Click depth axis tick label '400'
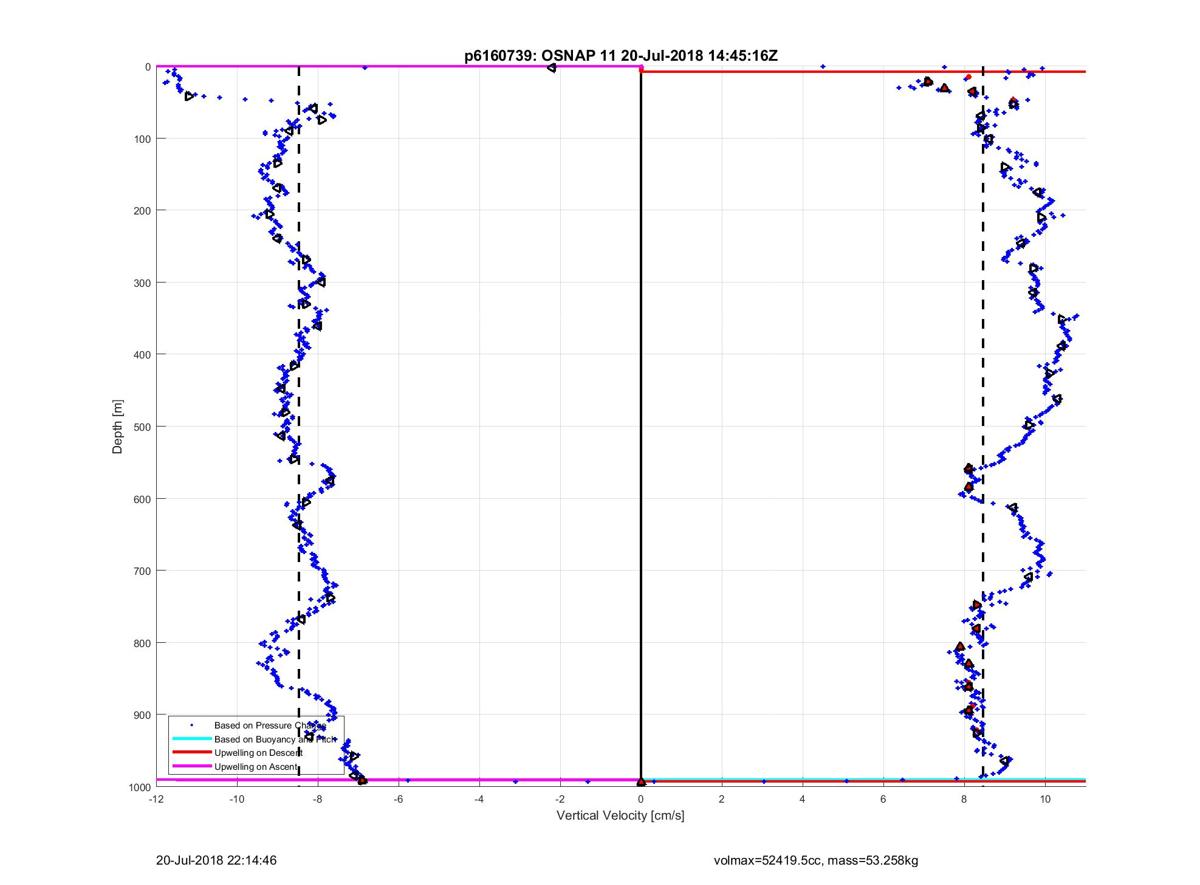This screenshot has height=885, width=1200. pos(141,355)
